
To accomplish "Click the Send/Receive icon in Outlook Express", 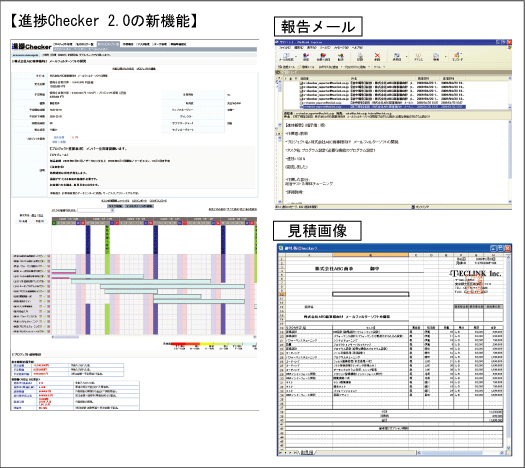I will click(x=397, y=57).
